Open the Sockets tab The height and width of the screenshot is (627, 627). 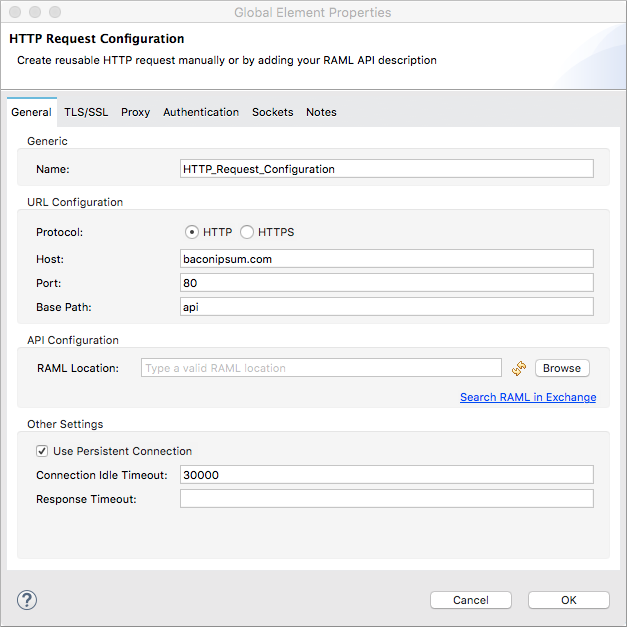click(x=273, y=112)
